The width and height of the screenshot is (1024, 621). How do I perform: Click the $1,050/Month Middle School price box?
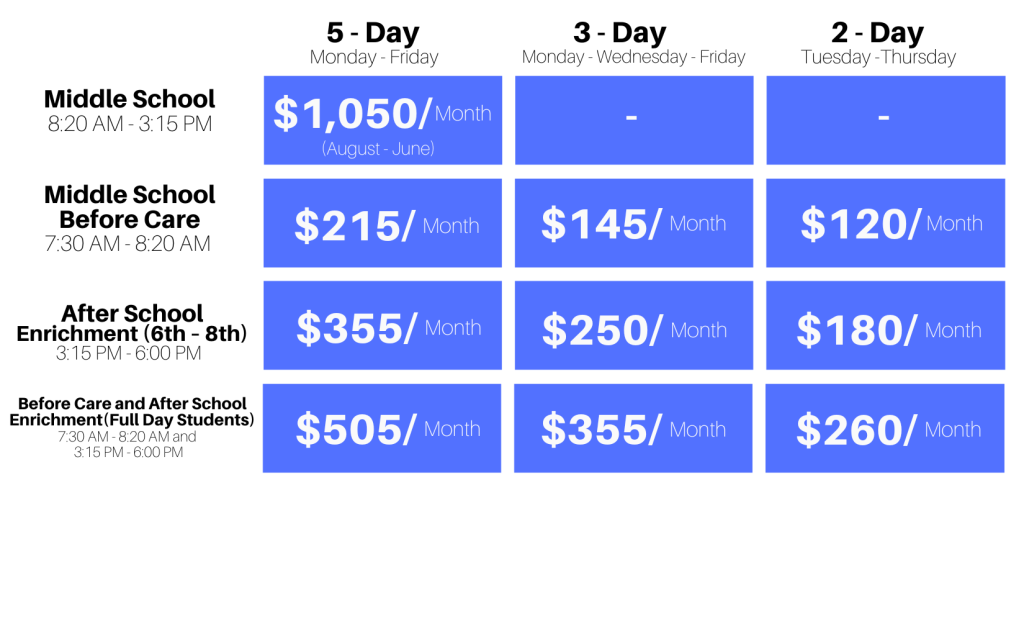[383, 120]
